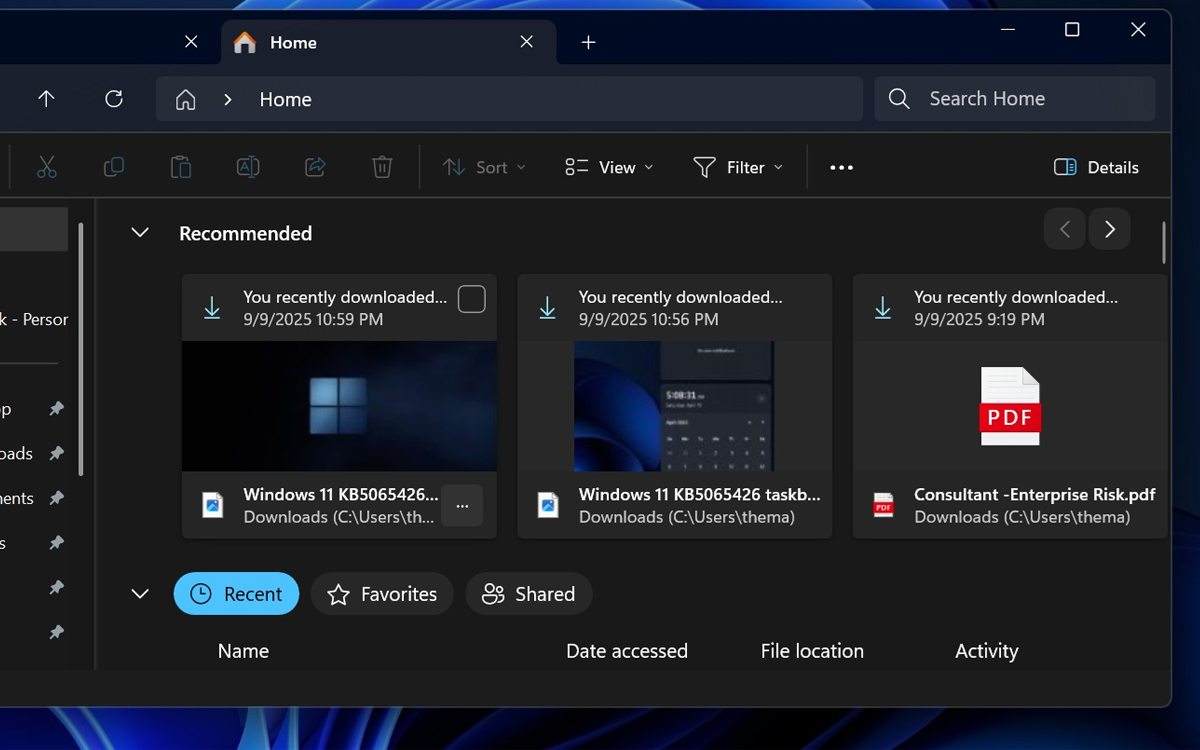The image size is (1200, 750).
Task: Open the View dropdown menu
Action: tap(609, 167)
